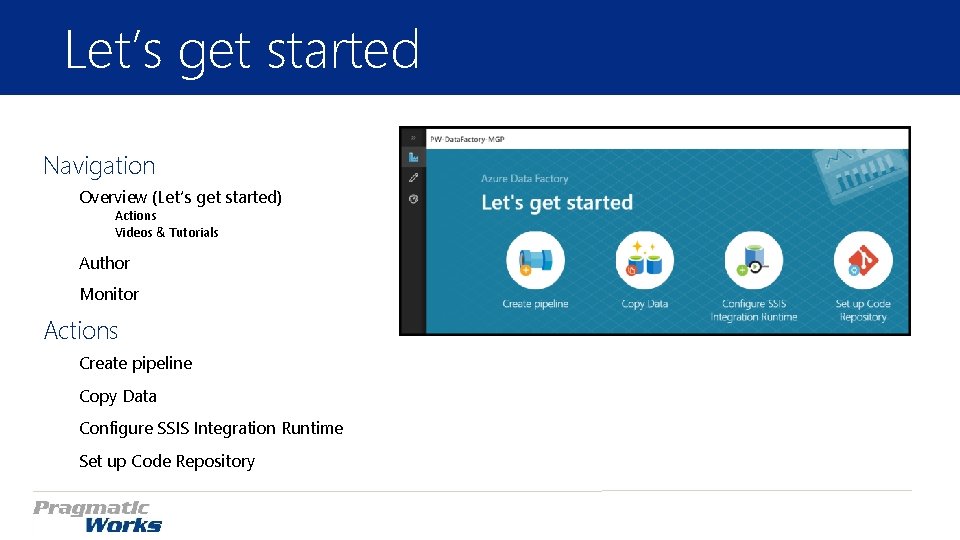The width and height of the screenshot is (960, 540).
Task: Click the "Let's get started" banner heading in screenshot
Action: [557, 203]
